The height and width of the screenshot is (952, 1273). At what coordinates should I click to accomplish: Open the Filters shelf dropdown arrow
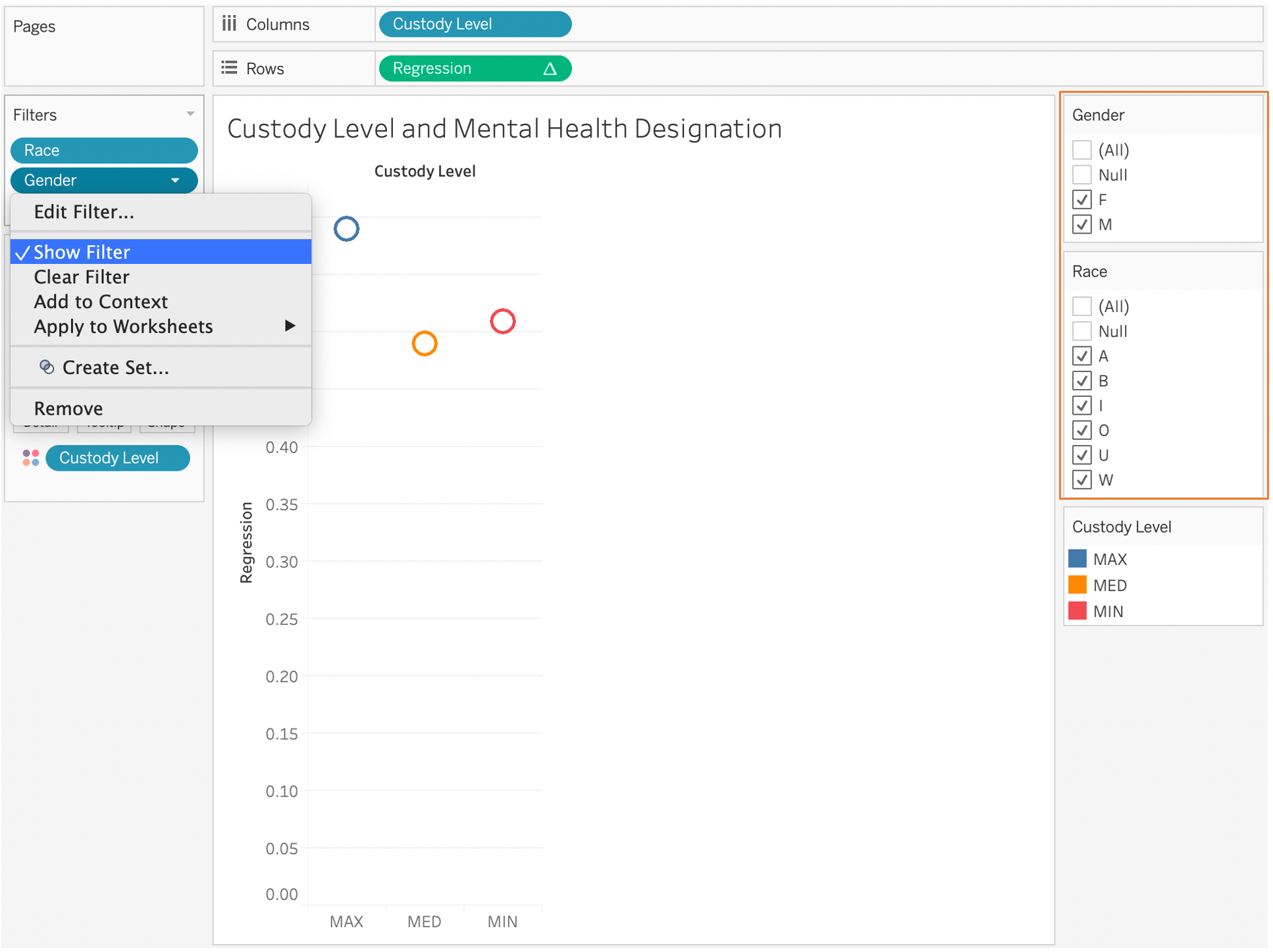pyautogui.click(x=190, y=114)
